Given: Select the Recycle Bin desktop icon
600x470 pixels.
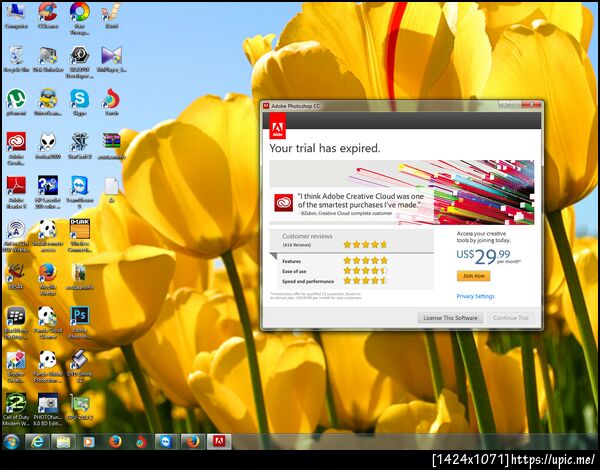Looking at the screenshot, I should point(16,59).
